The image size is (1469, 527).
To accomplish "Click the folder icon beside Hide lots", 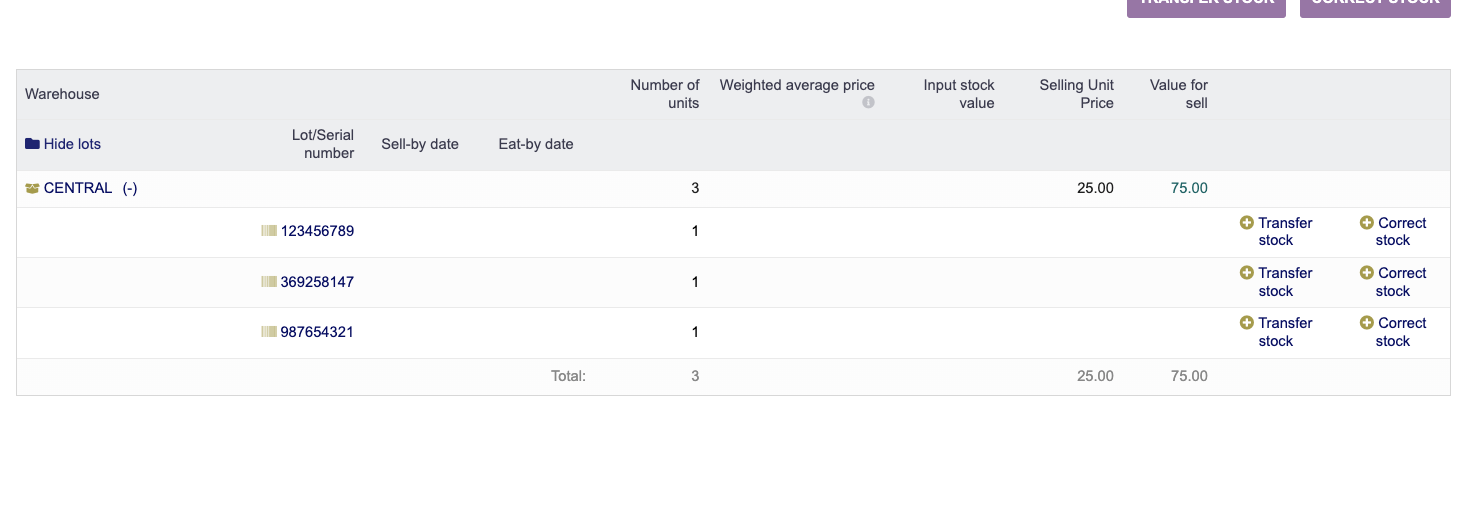I will click(x=32, y=144).
